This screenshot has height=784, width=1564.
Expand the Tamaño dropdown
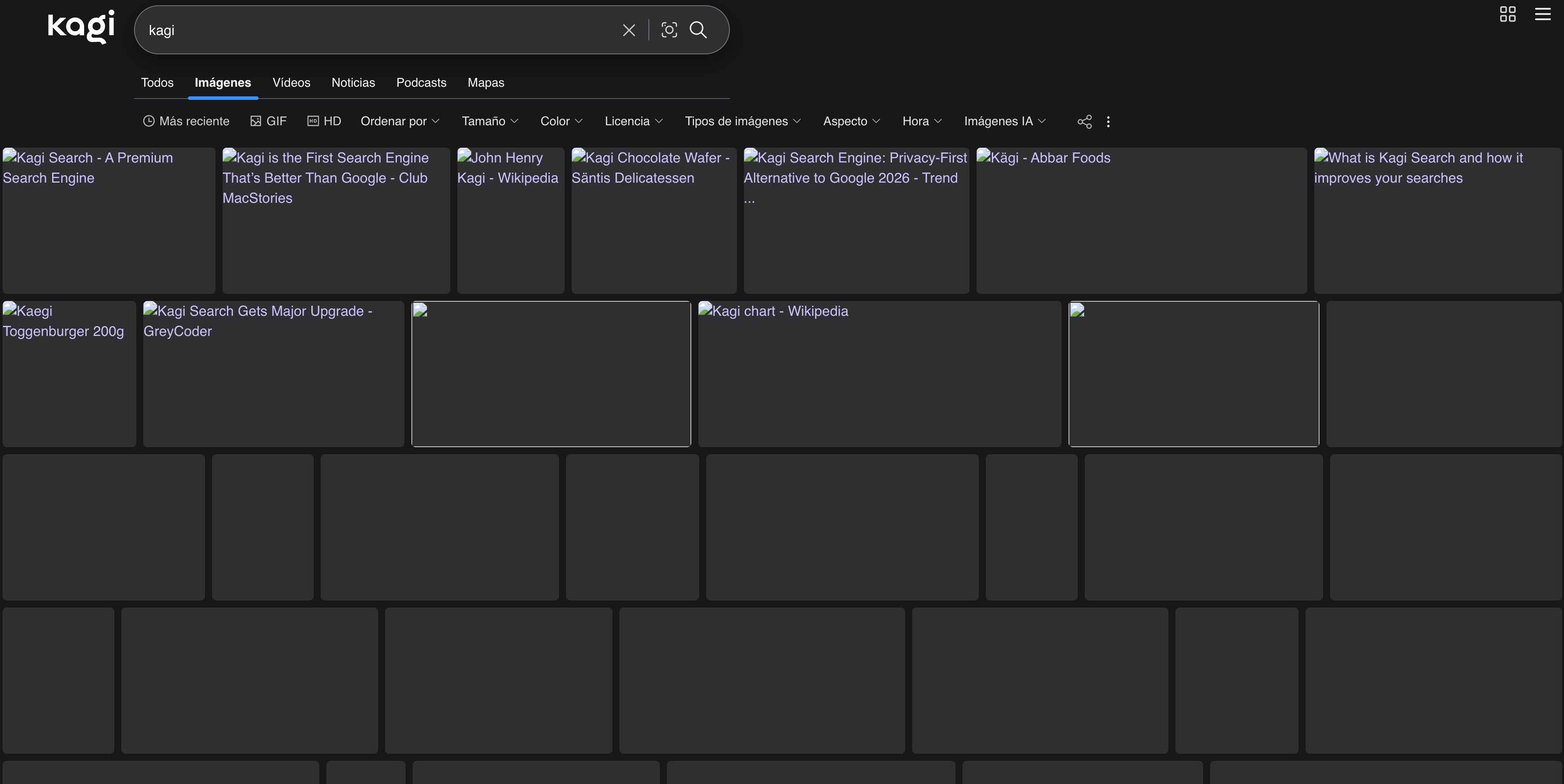pyautogui.click(x=490, y=121)
